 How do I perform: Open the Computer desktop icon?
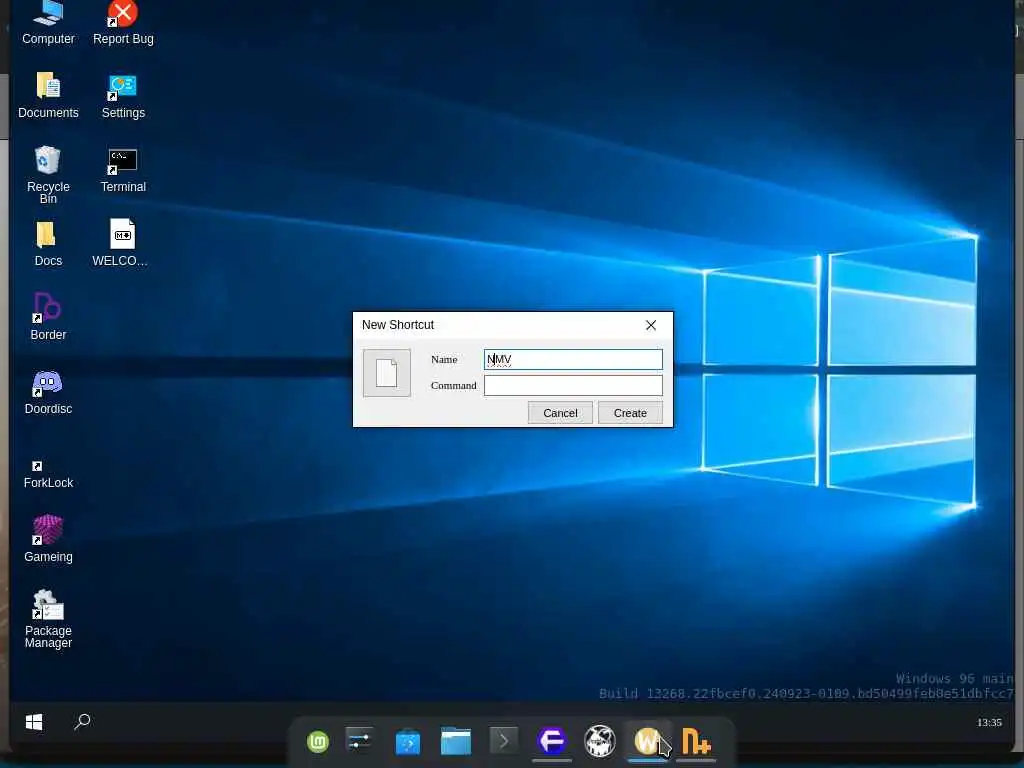[48, 23]
